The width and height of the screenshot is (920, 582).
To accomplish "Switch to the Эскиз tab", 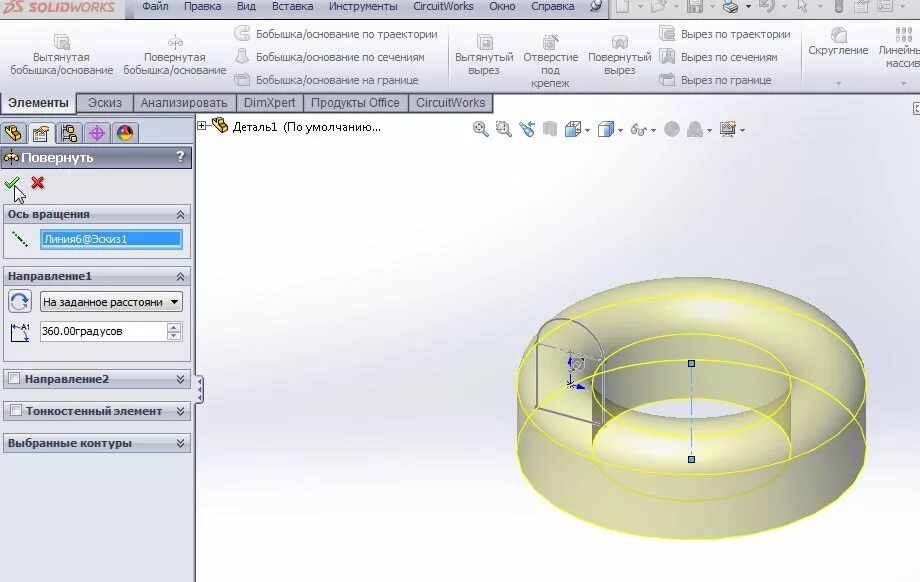I will point(104,102).
